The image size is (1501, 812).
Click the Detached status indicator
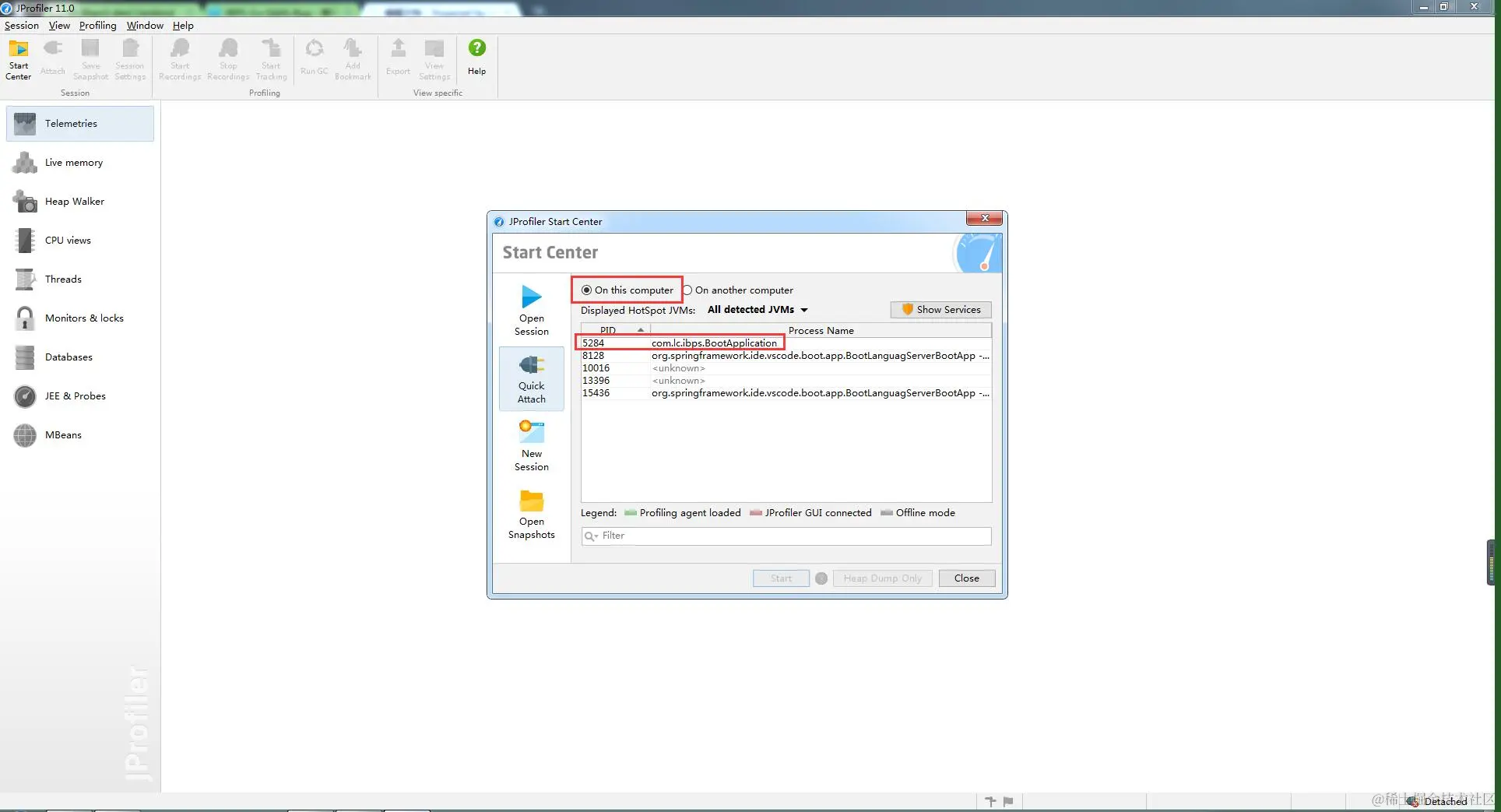point(1437,801)
